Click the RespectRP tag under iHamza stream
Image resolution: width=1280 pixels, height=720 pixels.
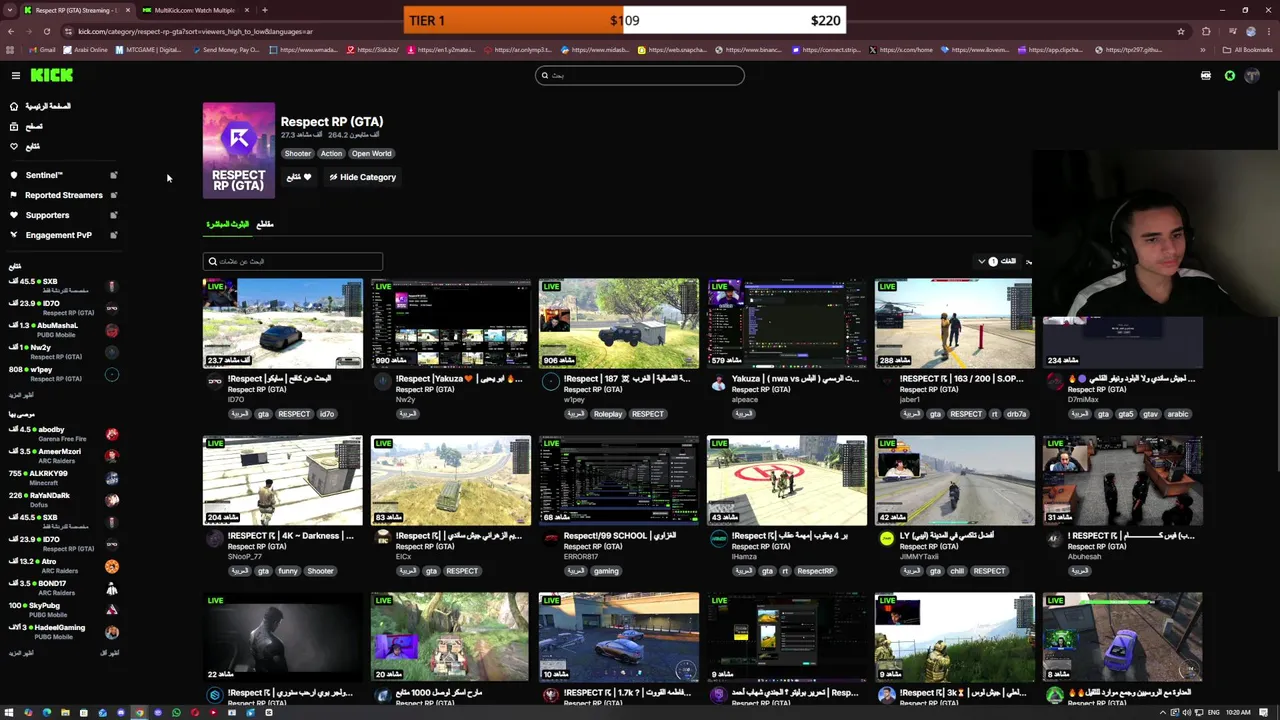coord(815,571)
